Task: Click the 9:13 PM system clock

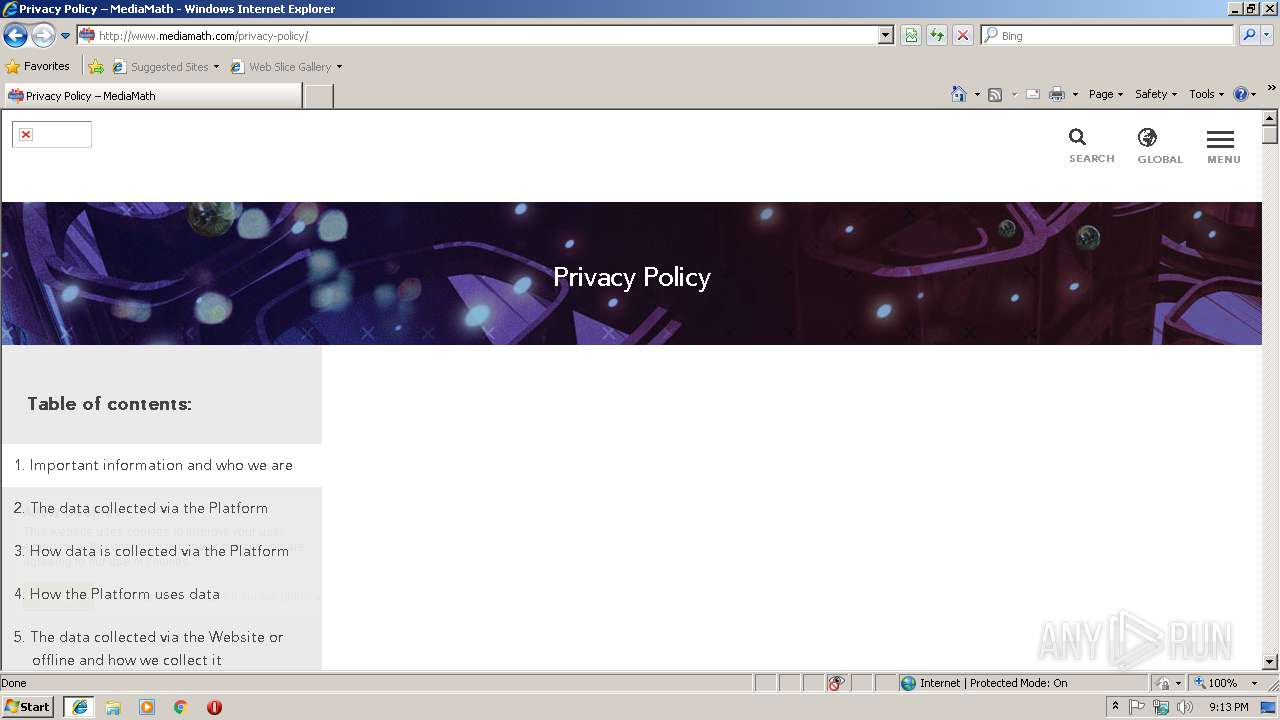Action: (1228, 707)
